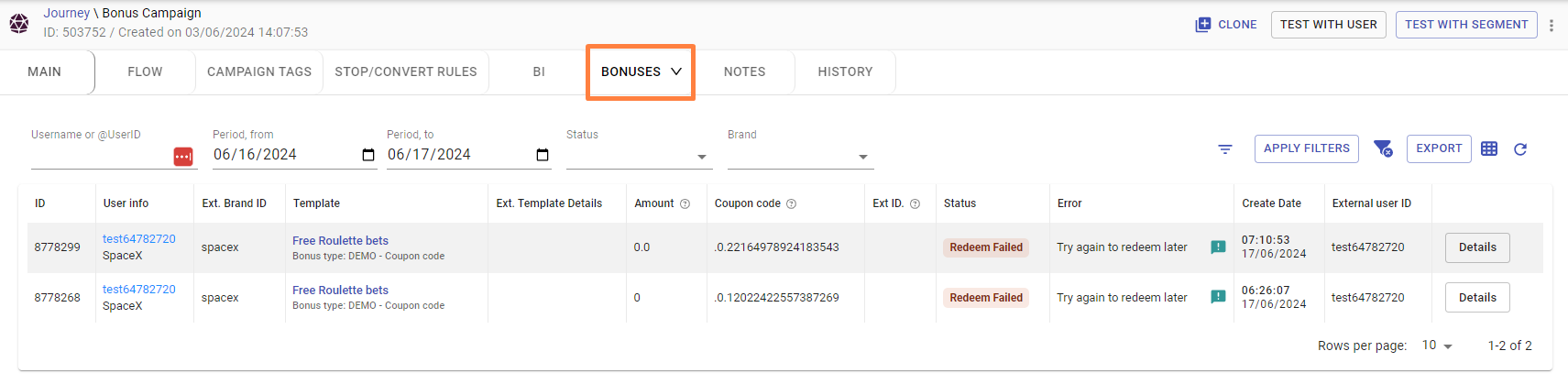Click error info icon for bonus 8778299
1568x384 pixels.
pyautogui.click(x=1218, y=247)
